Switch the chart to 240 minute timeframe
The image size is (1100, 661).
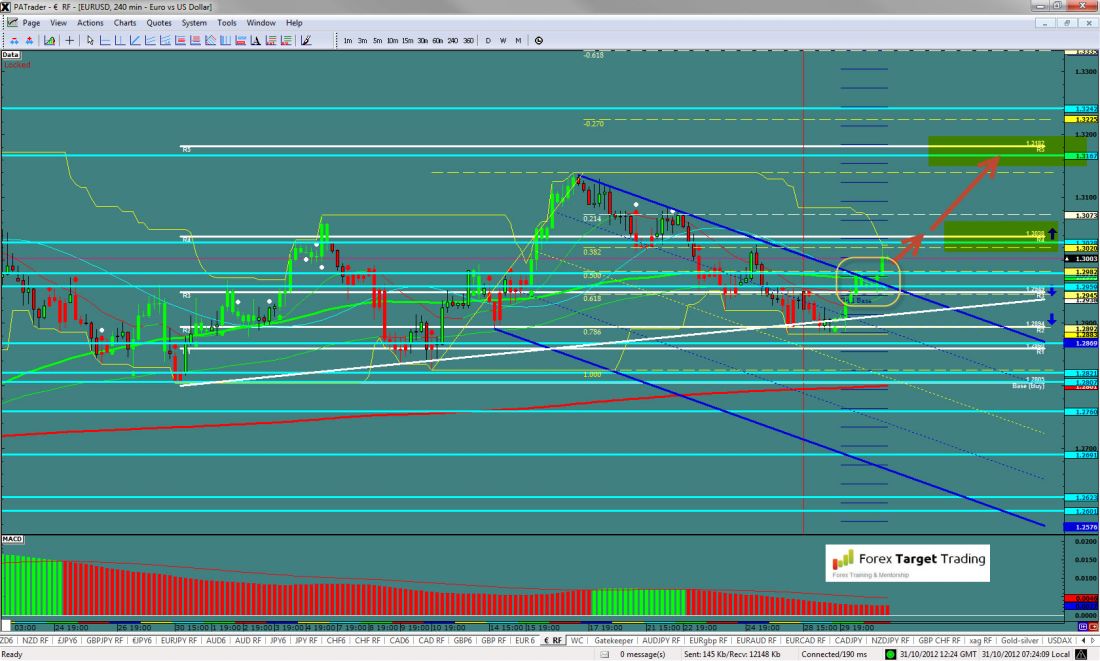[x=453, y=41]
